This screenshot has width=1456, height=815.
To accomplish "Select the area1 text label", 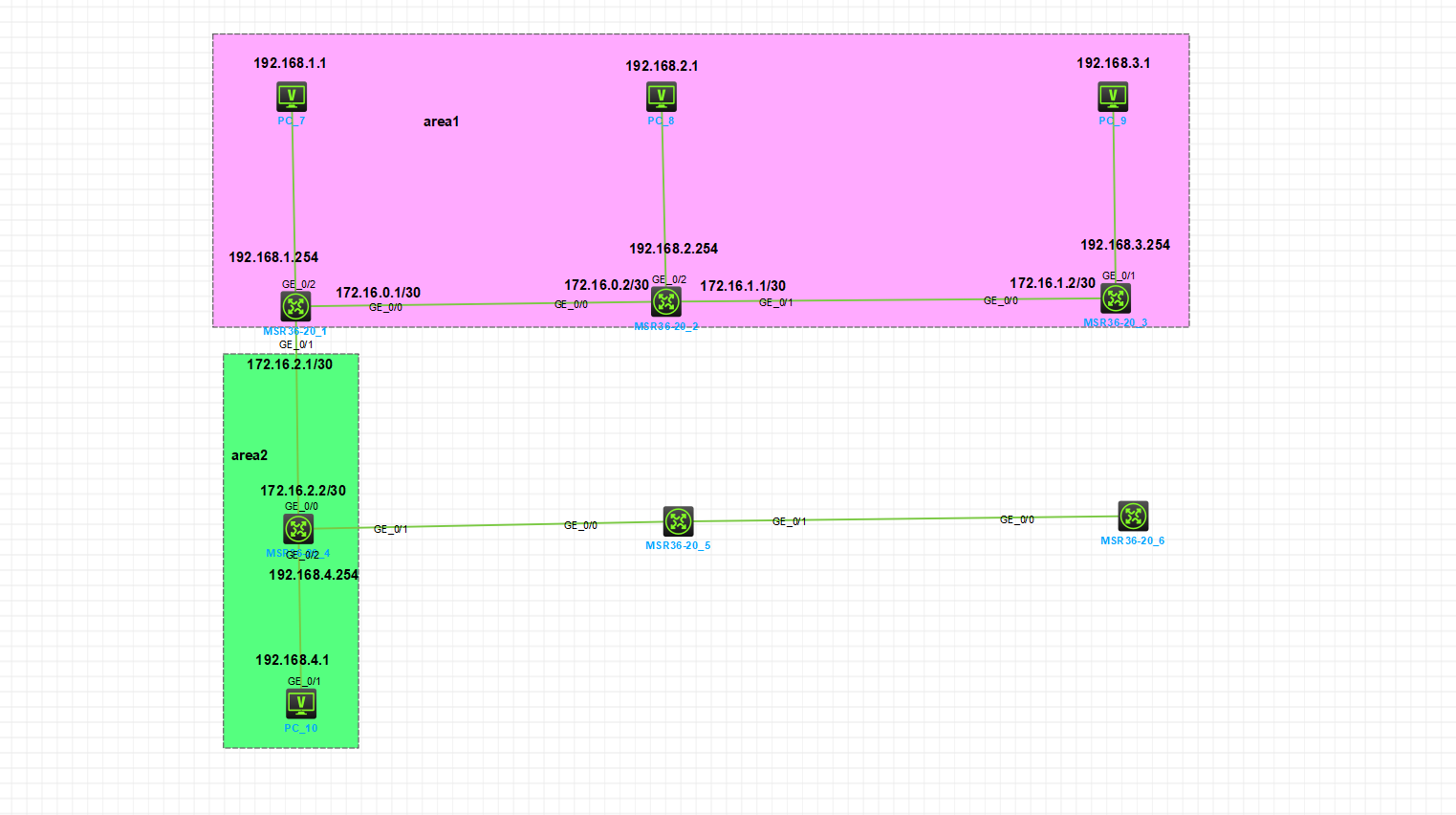I will tap(442, 121).
